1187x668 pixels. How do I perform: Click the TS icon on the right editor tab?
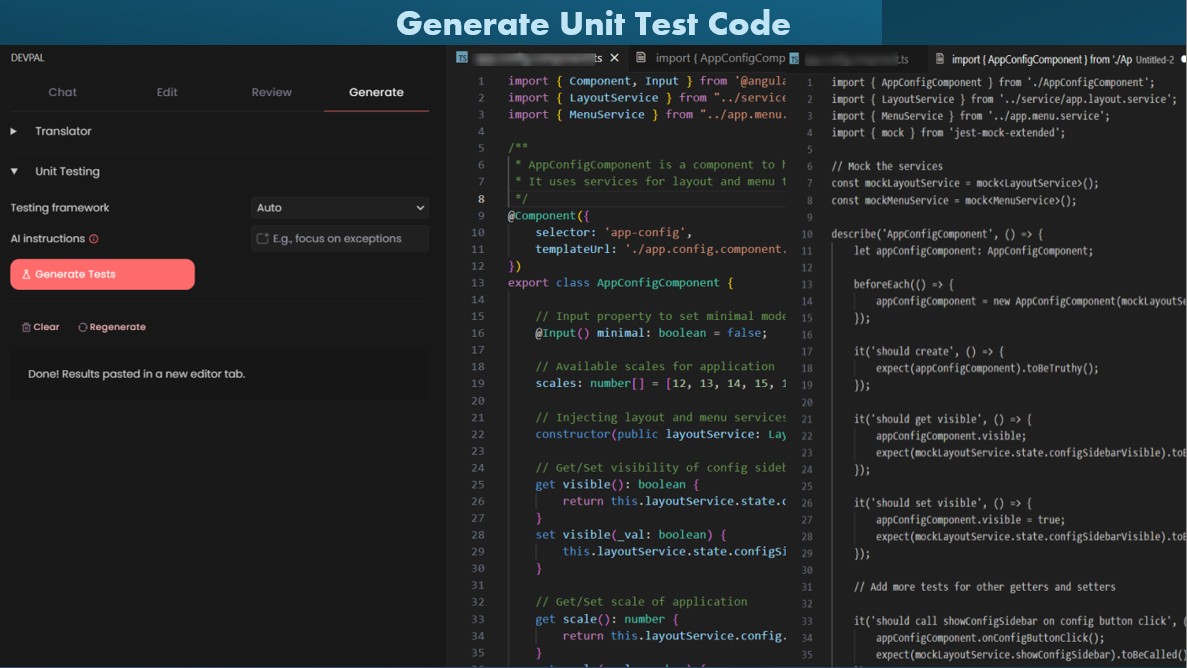[x=794, y=58]
